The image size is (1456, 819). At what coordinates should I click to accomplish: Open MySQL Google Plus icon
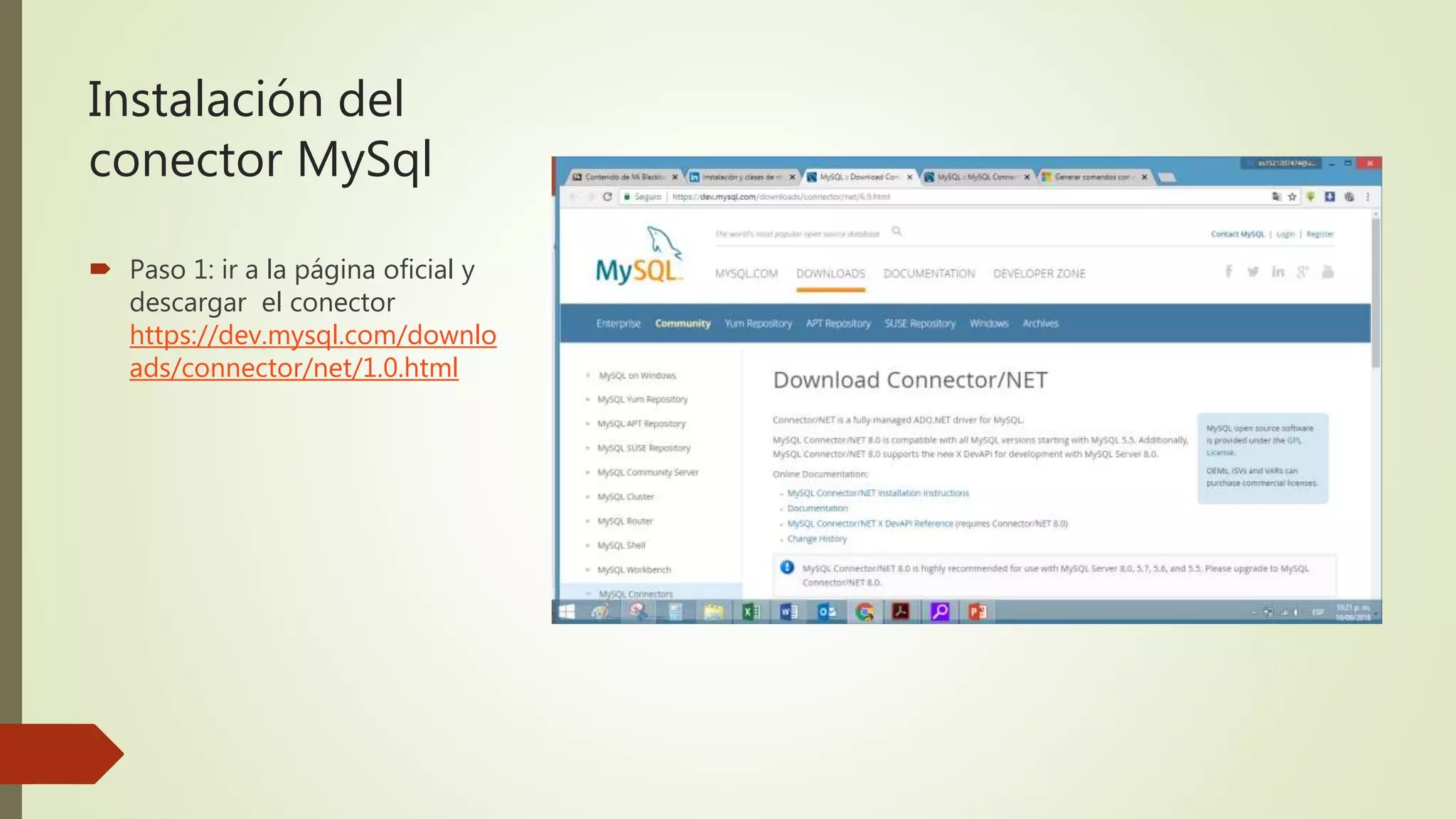click(1302, 272)
